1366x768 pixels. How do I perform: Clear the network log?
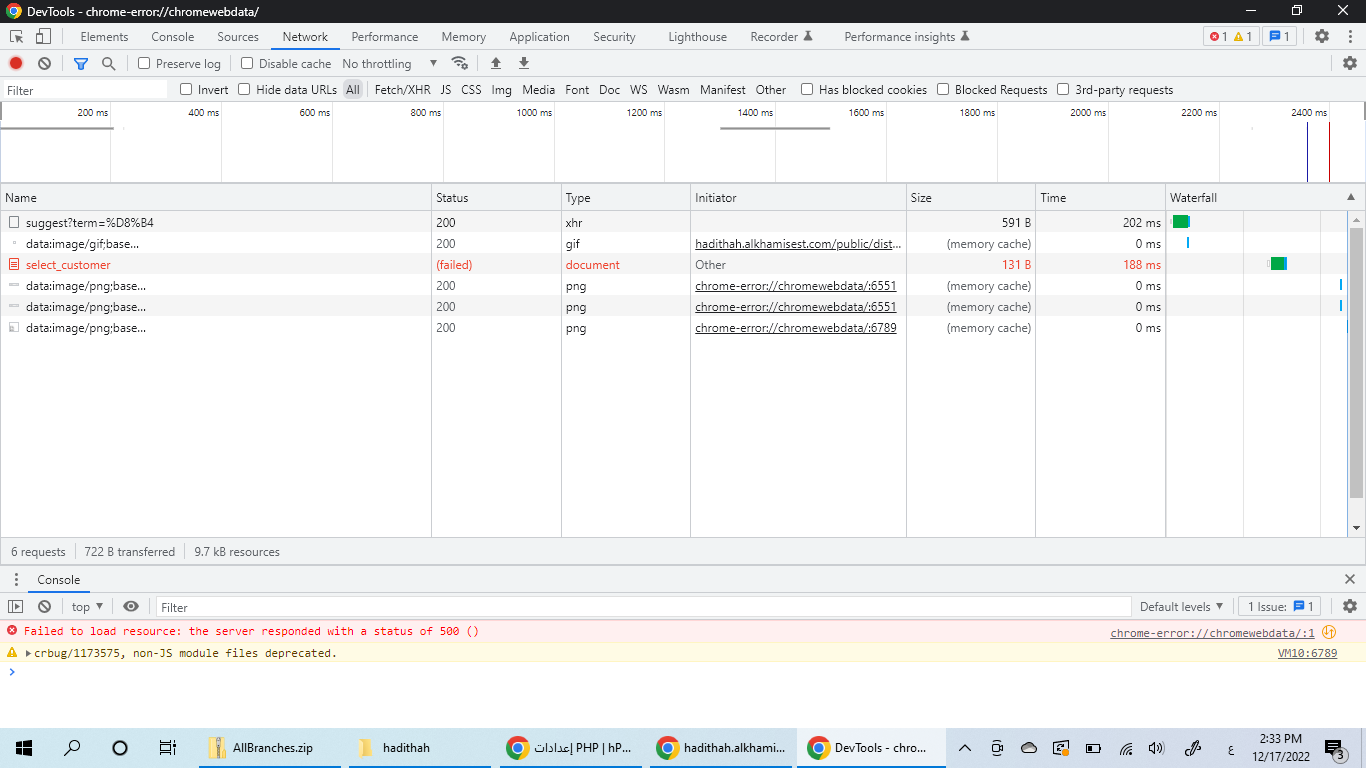coord(43,63)
